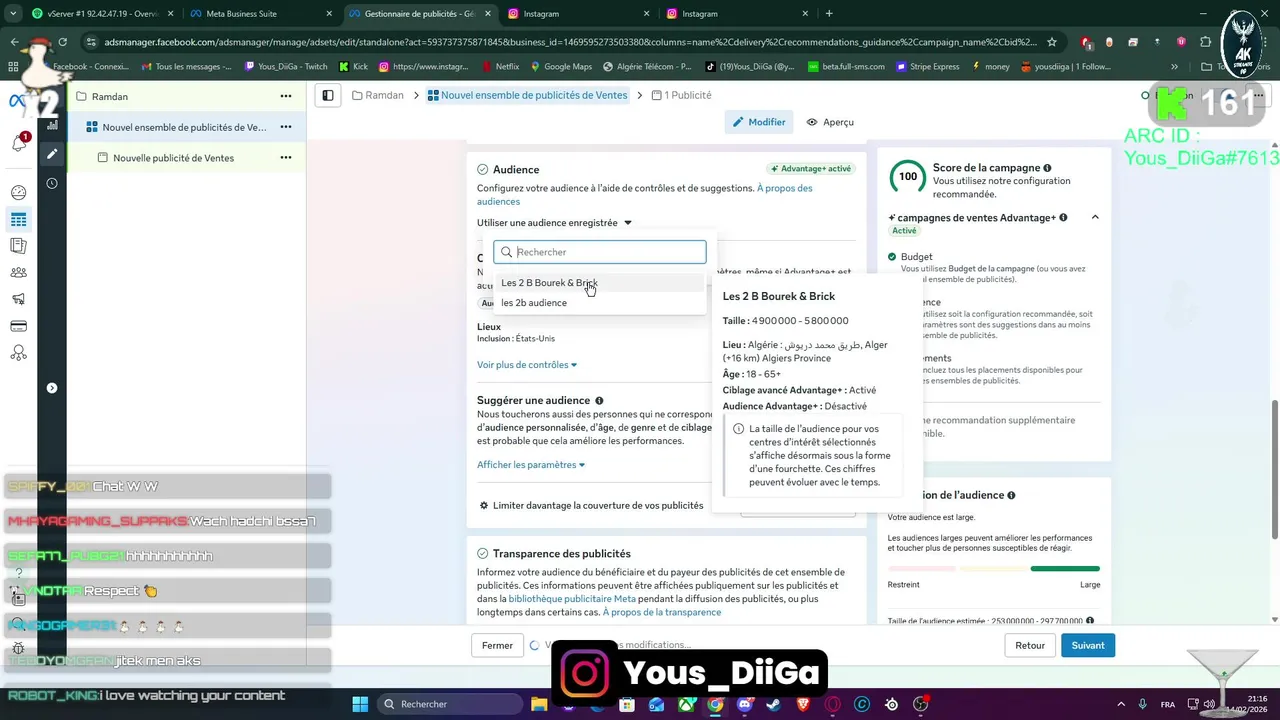Open File Explorer from taskbar
1280x720 pixels.
(x=539, y=704)
